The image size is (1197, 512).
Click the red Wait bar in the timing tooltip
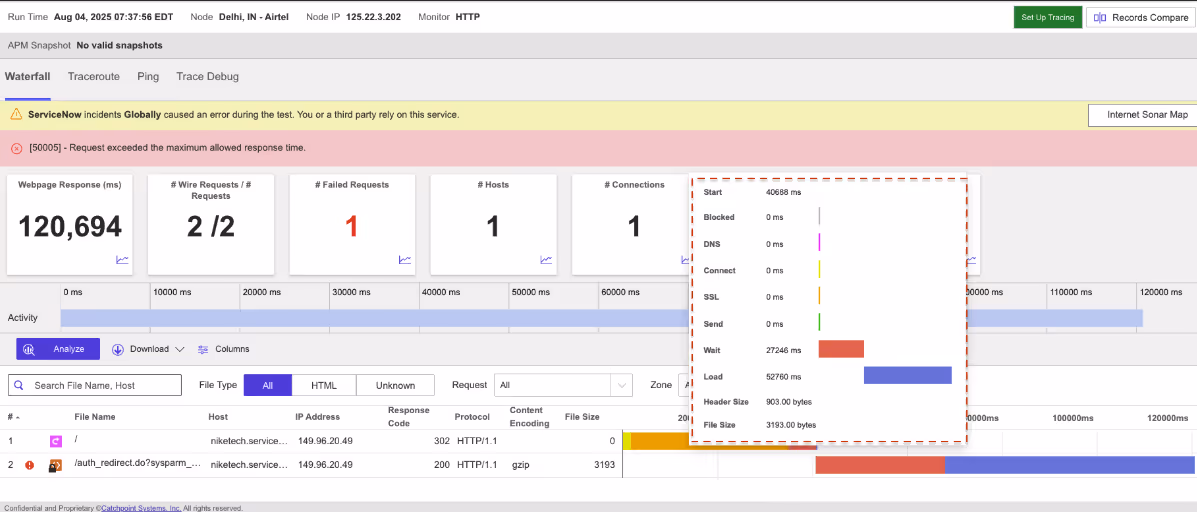tap(841, 349)
